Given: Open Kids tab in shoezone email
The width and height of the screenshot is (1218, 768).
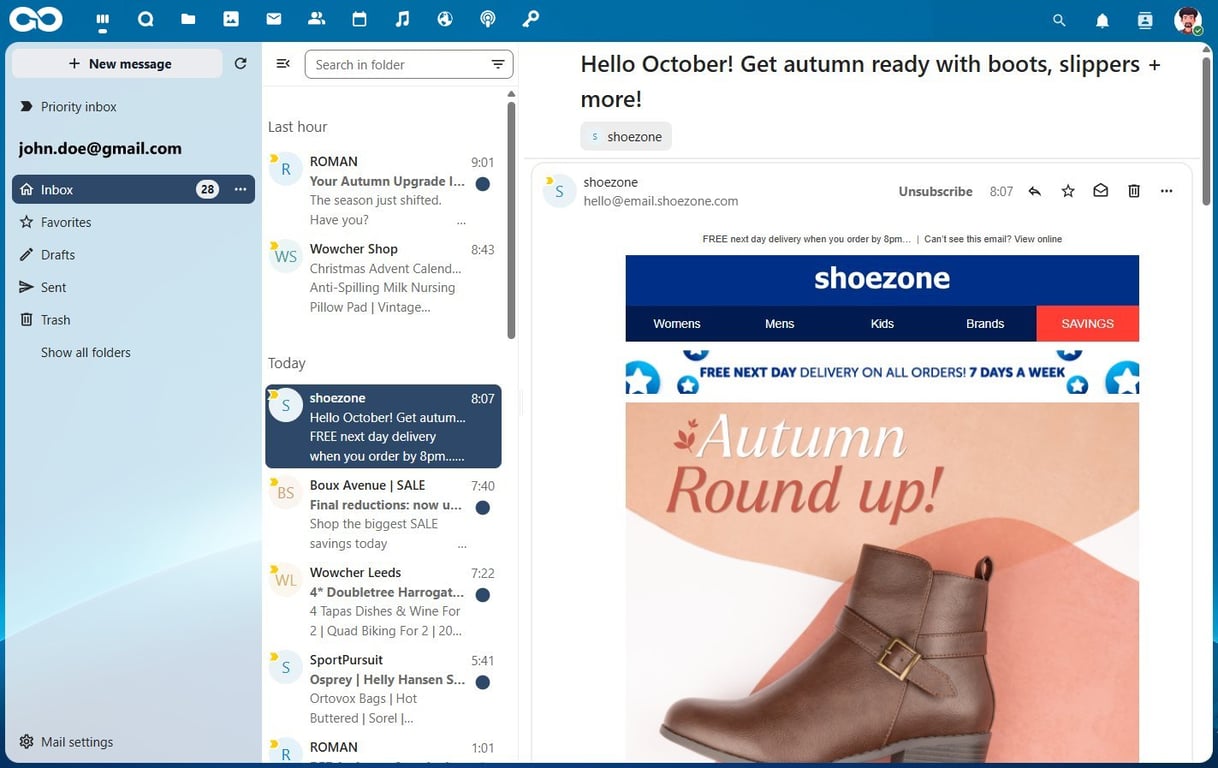Looking at the screenshot, I should (x=882, y=323).
